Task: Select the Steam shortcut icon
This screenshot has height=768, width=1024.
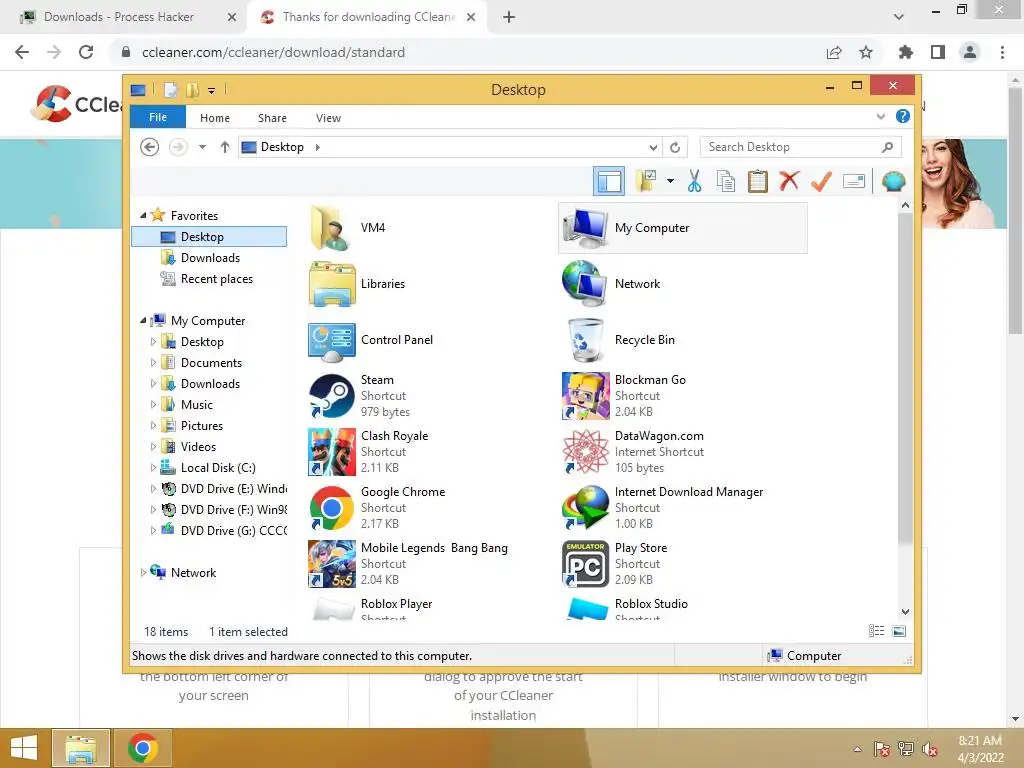Action: click(x=332, y=396)
